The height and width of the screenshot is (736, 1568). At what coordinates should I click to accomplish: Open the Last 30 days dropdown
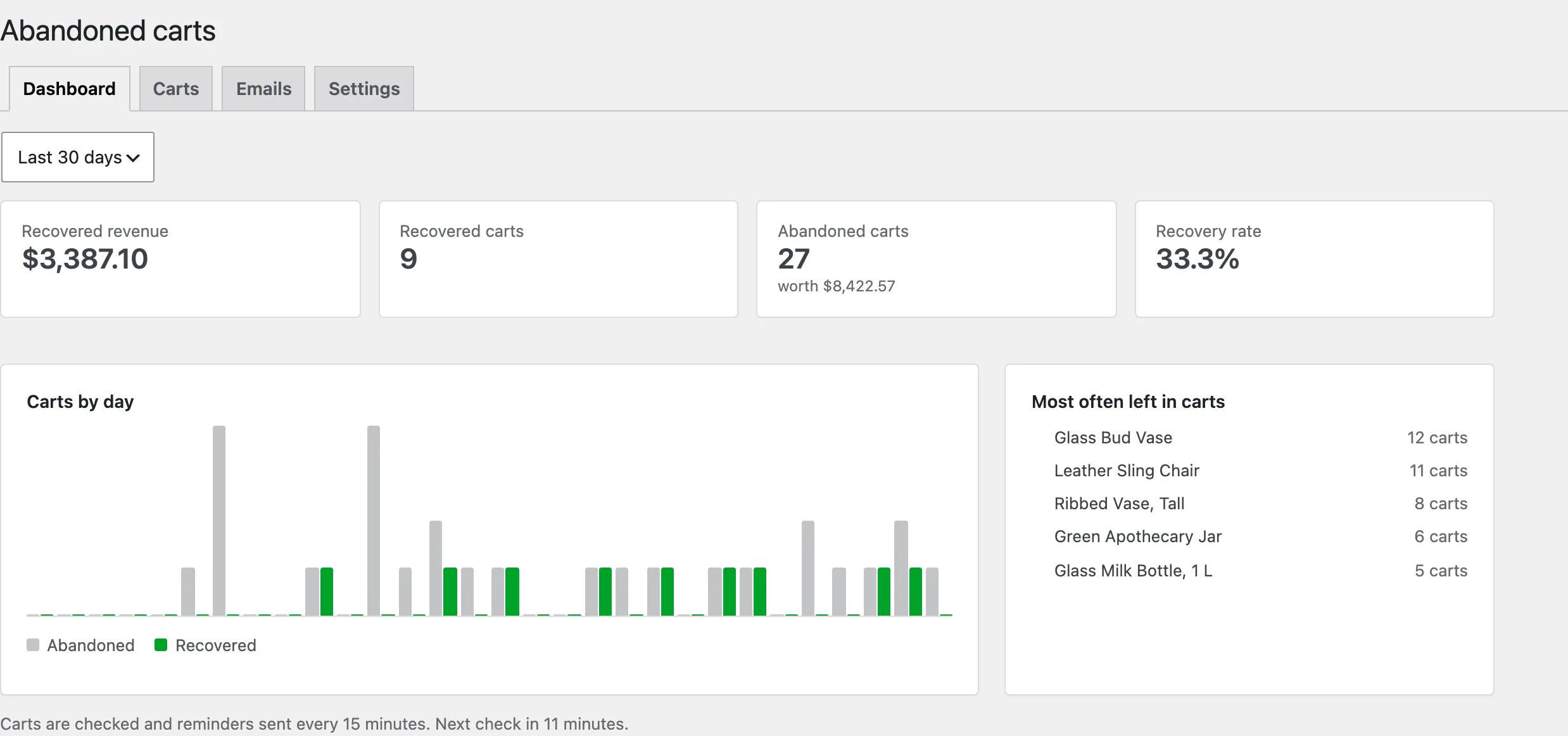(x=78, y=157)
